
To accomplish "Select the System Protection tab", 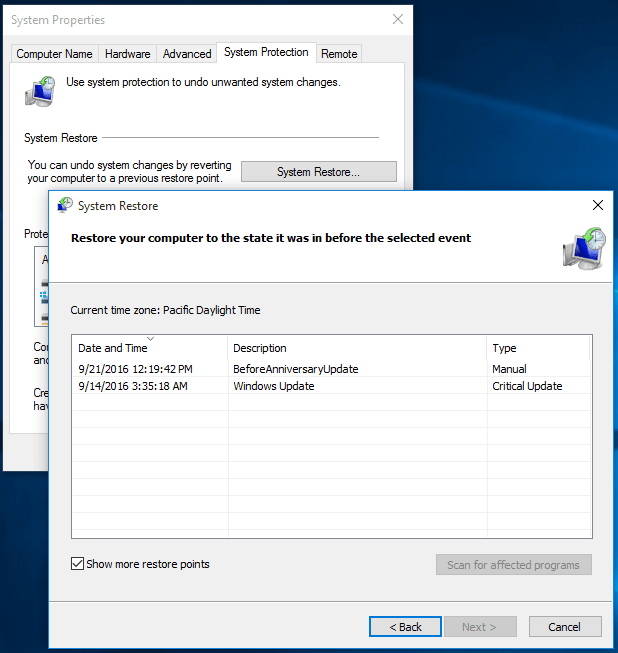I will click(266, 52).
